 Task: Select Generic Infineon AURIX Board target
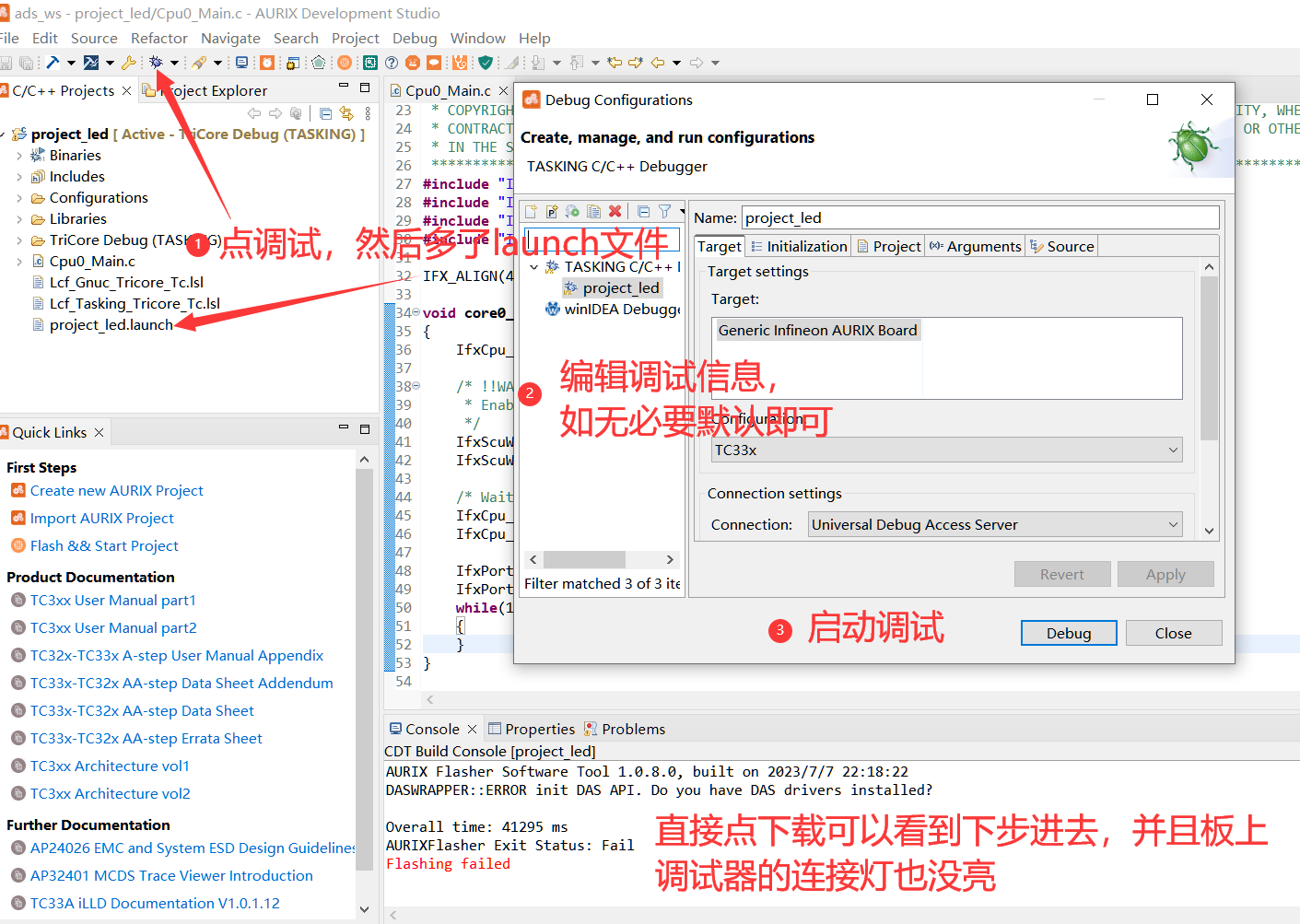point(817,331)
